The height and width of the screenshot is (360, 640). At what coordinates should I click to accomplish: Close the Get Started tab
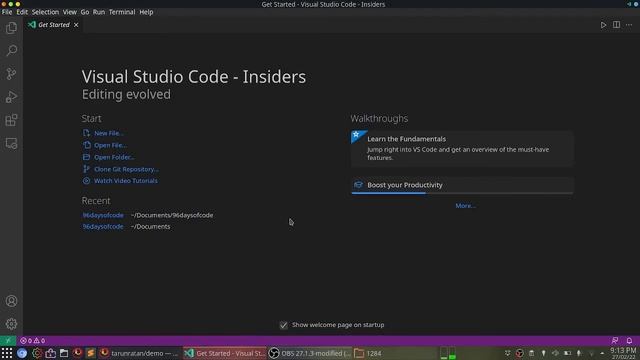click(x=76, y=25)
